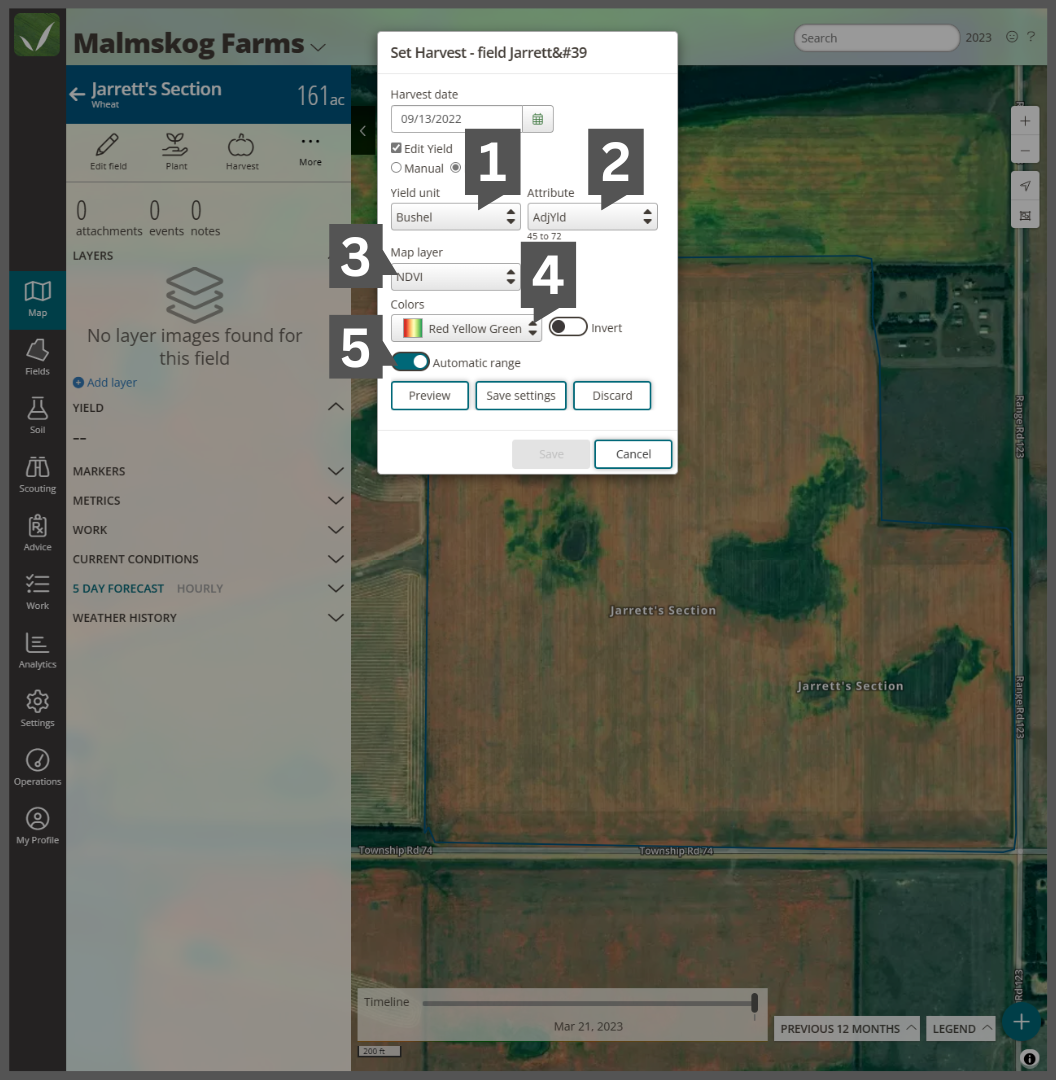Image resolution: width=1056 pixels, height=1080 pixels.
Task: Zoom in on the map
Action: (x=1024, y=120)
